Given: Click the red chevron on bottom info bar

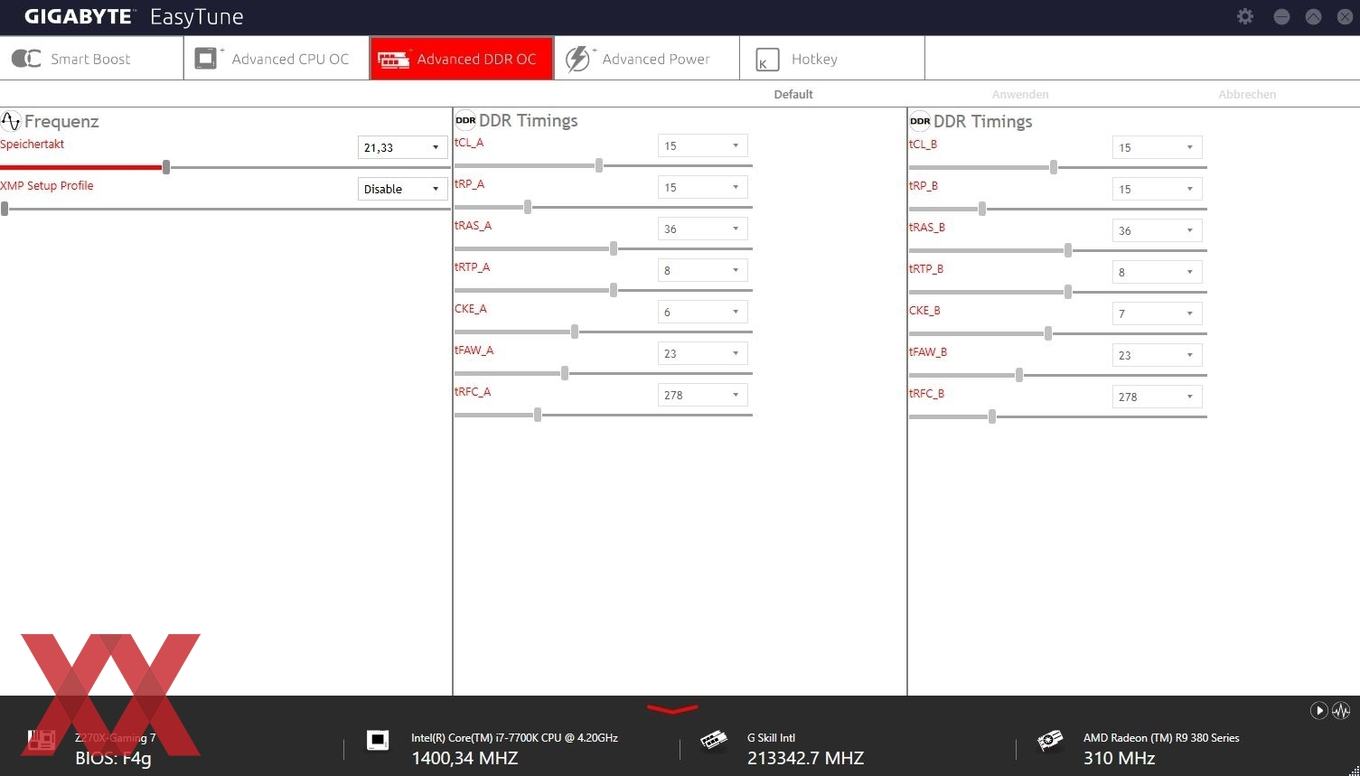Looking at the screenshot, I should [x=672, y=710].
